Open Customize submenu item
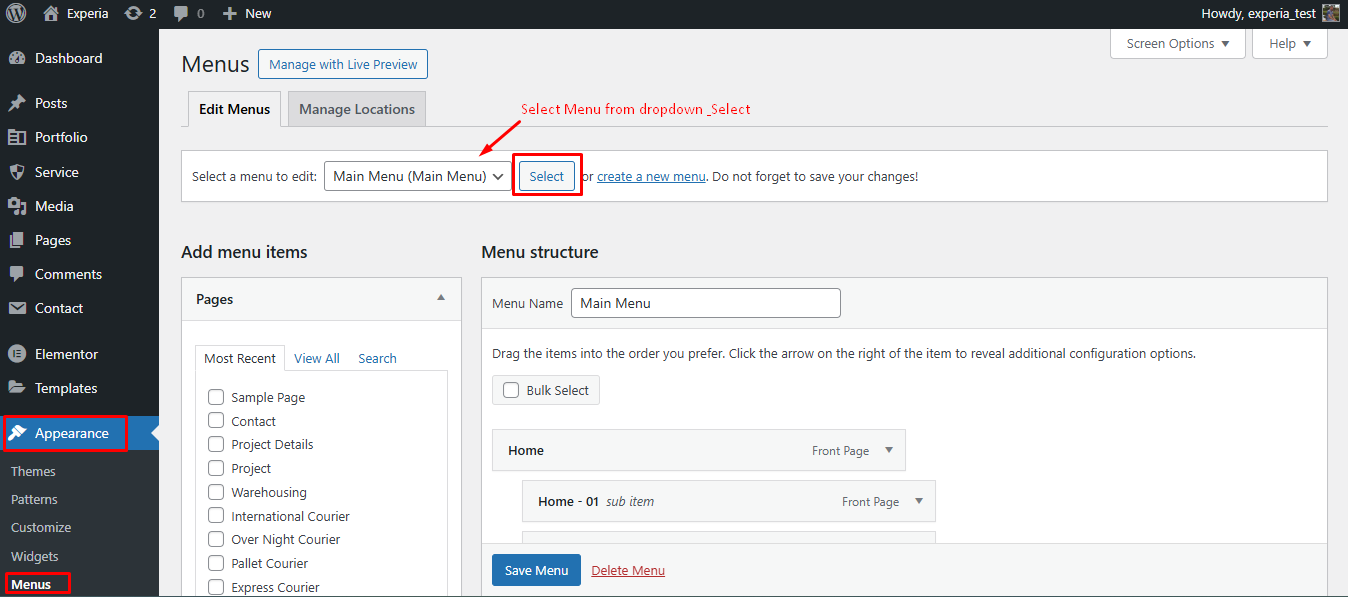 41,527
